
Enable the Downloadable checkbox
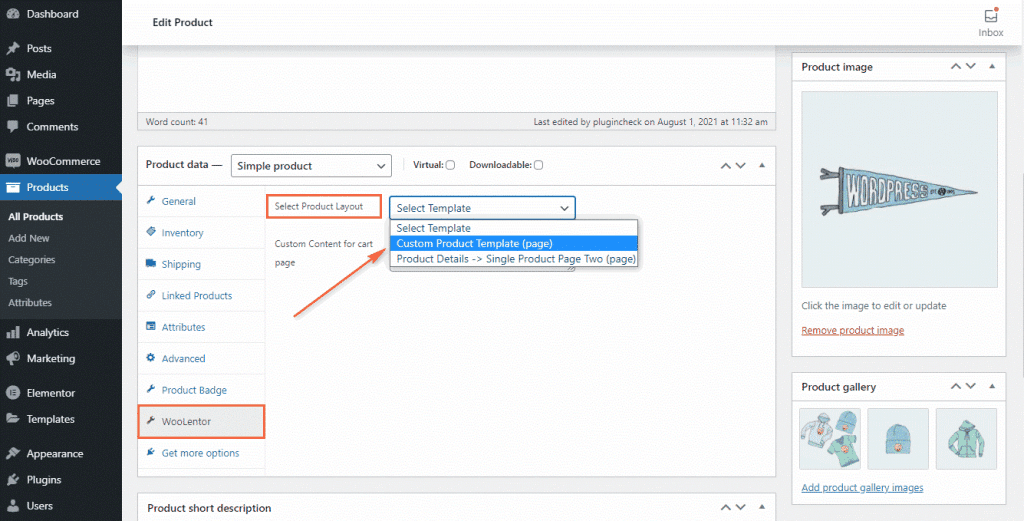[x=538, y=165]
